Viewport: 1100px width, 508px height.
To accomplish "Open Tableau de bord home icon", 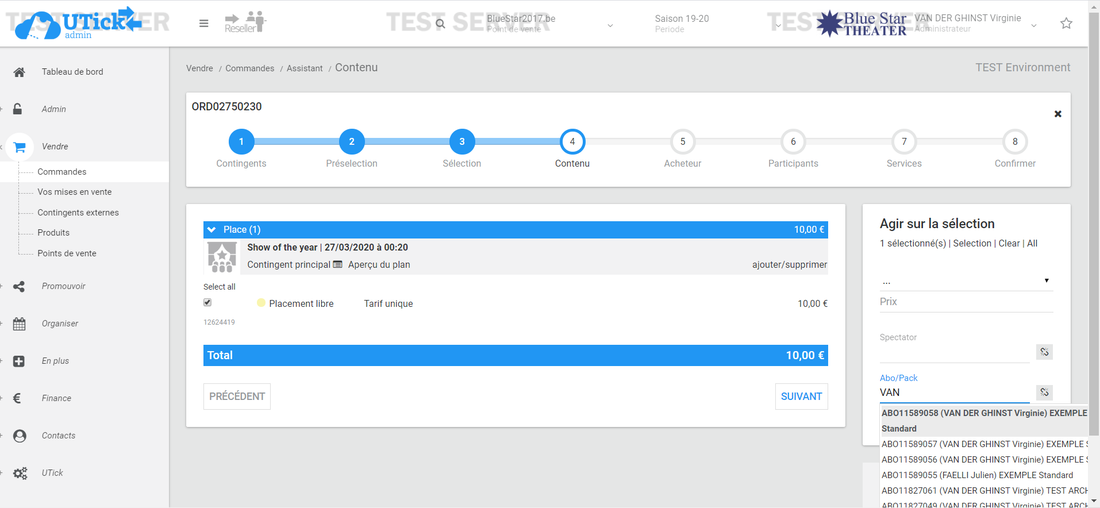I will (x=19, y=72).
